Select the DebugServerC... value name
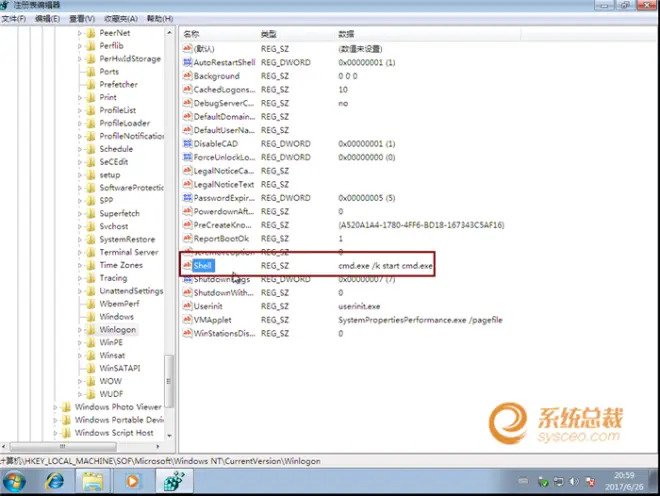This screenshot has height=496, width=660. coord(224,103)
